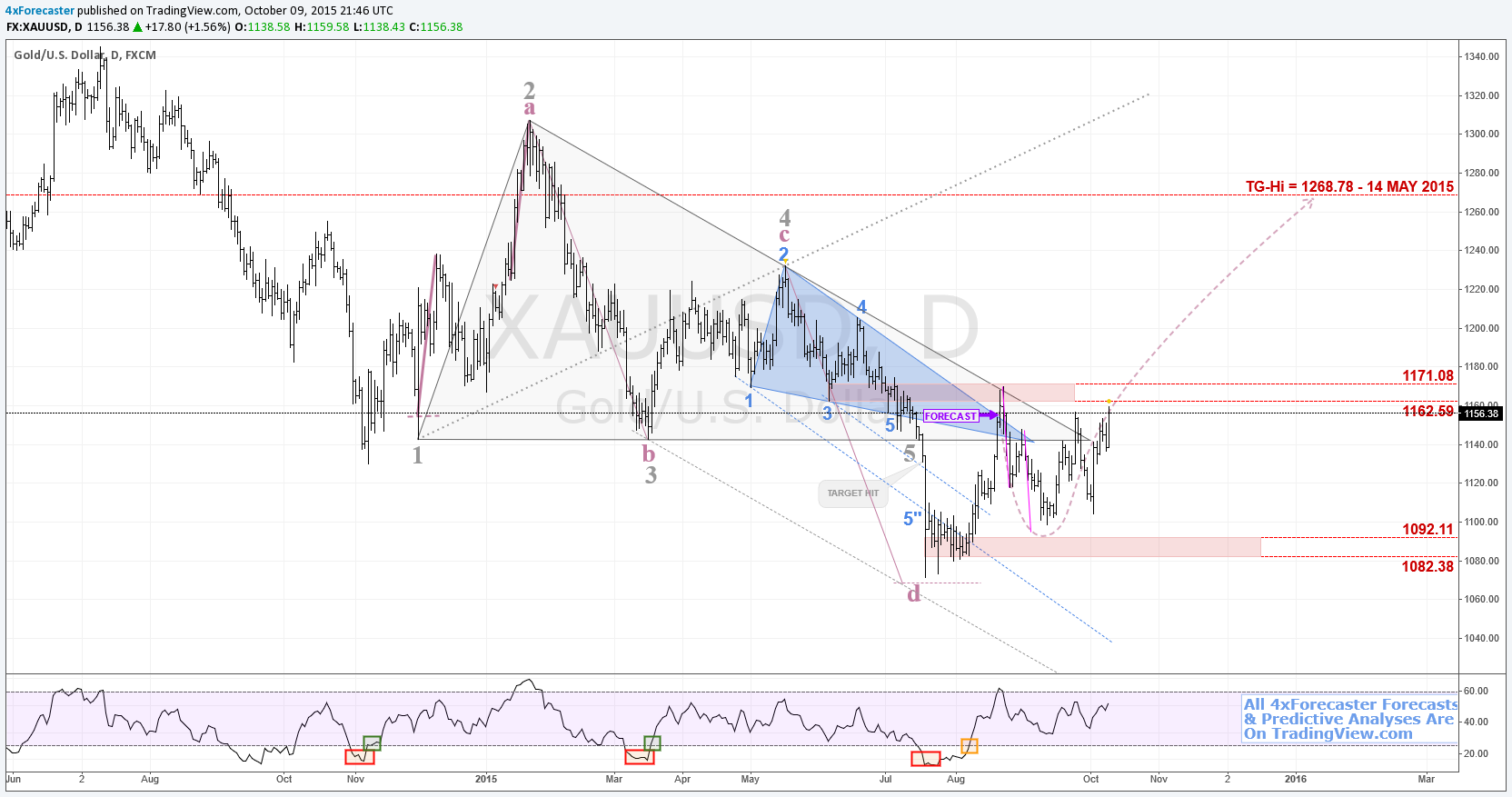Click the 1340.00 price axis value
Screen dimensions: 1512x797
[1481, 56]
